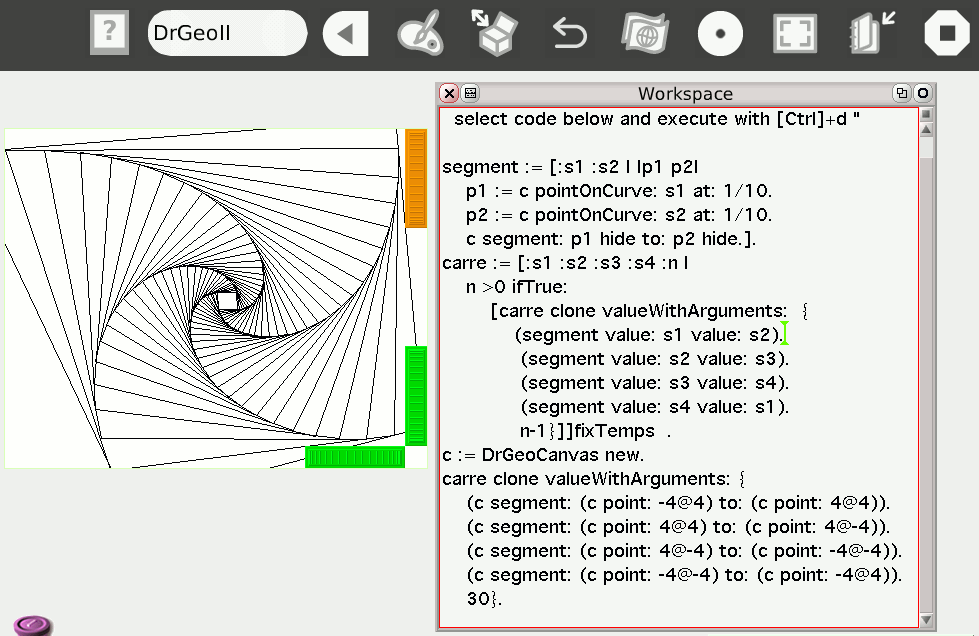Click the back arrow toolbar button

click(345, 34)
